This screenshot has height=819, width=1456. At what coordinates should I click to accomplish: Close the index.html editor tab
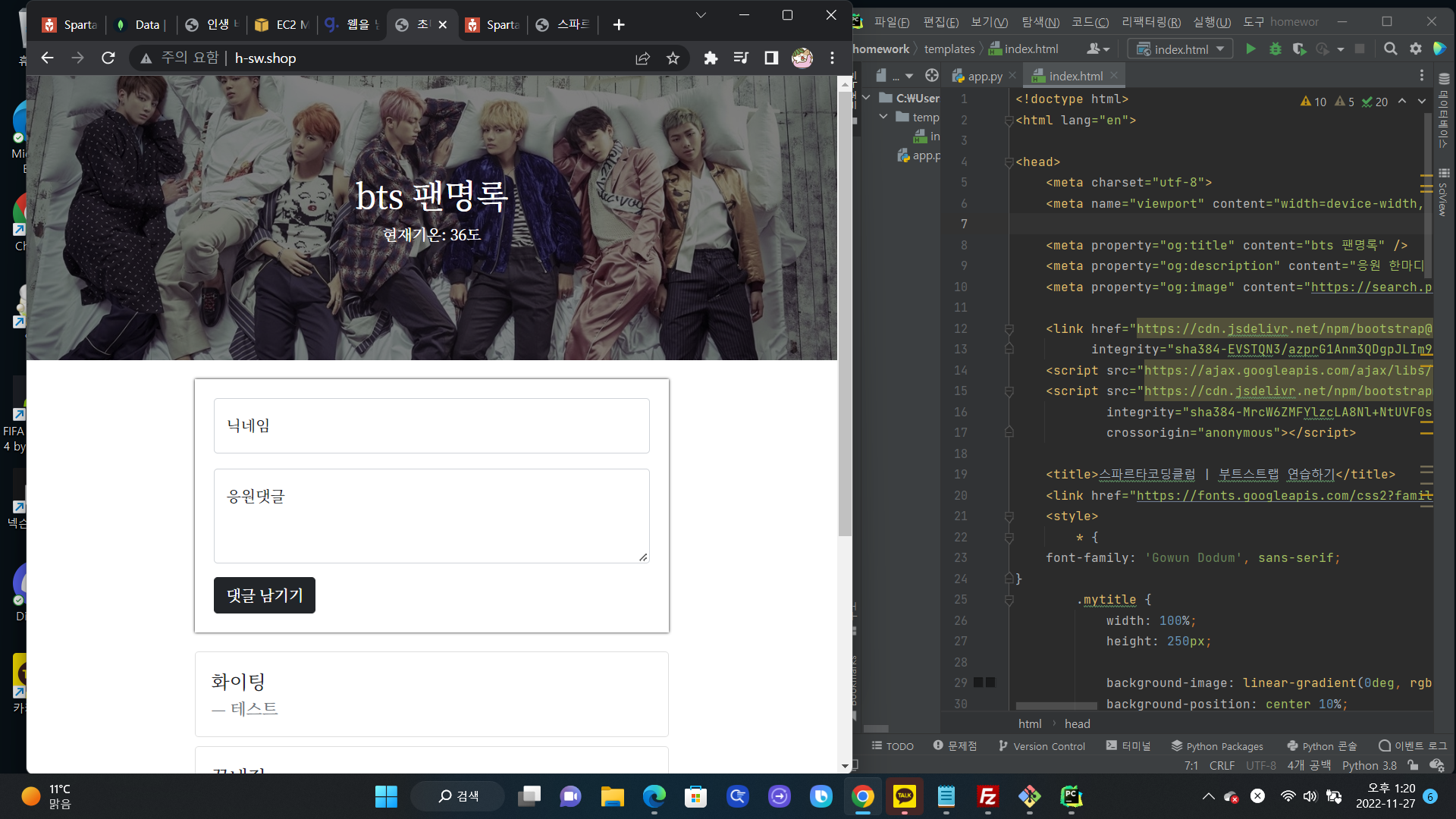tap(1114, 75)
